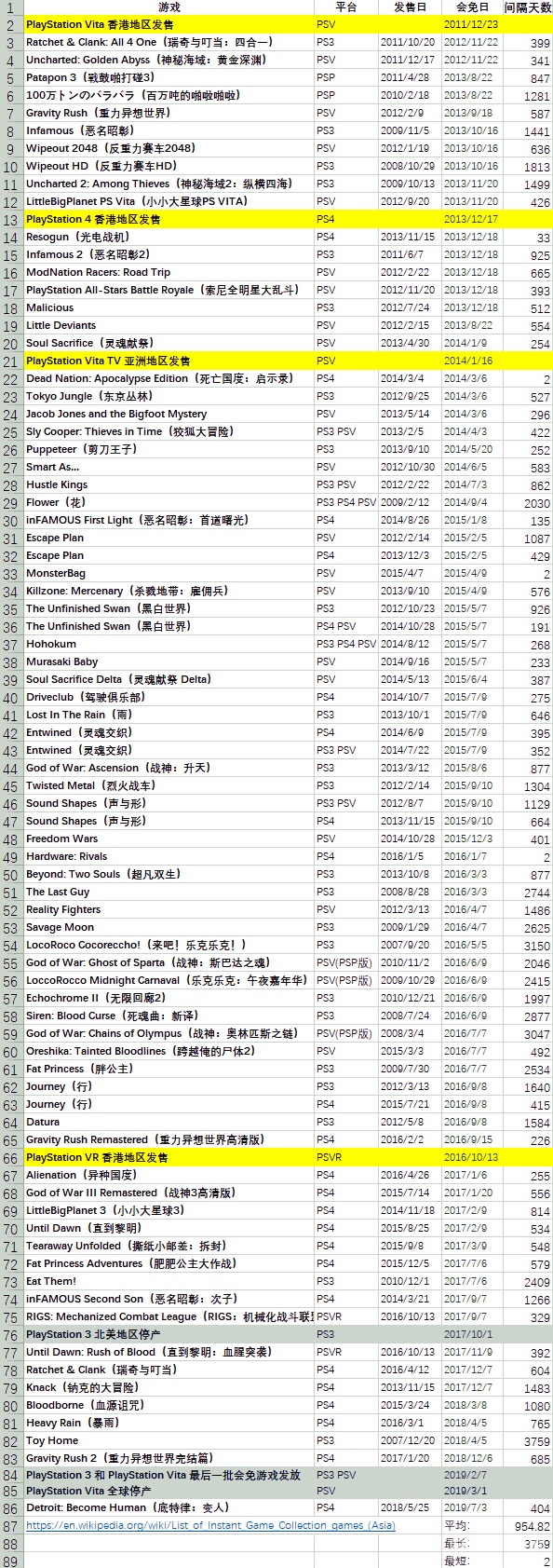Image resolution: width=553 pixels, height=1568 pixels.
Task: Click the 发售日 column header cell
Action: pyautogui.click(x=410, y=7)
